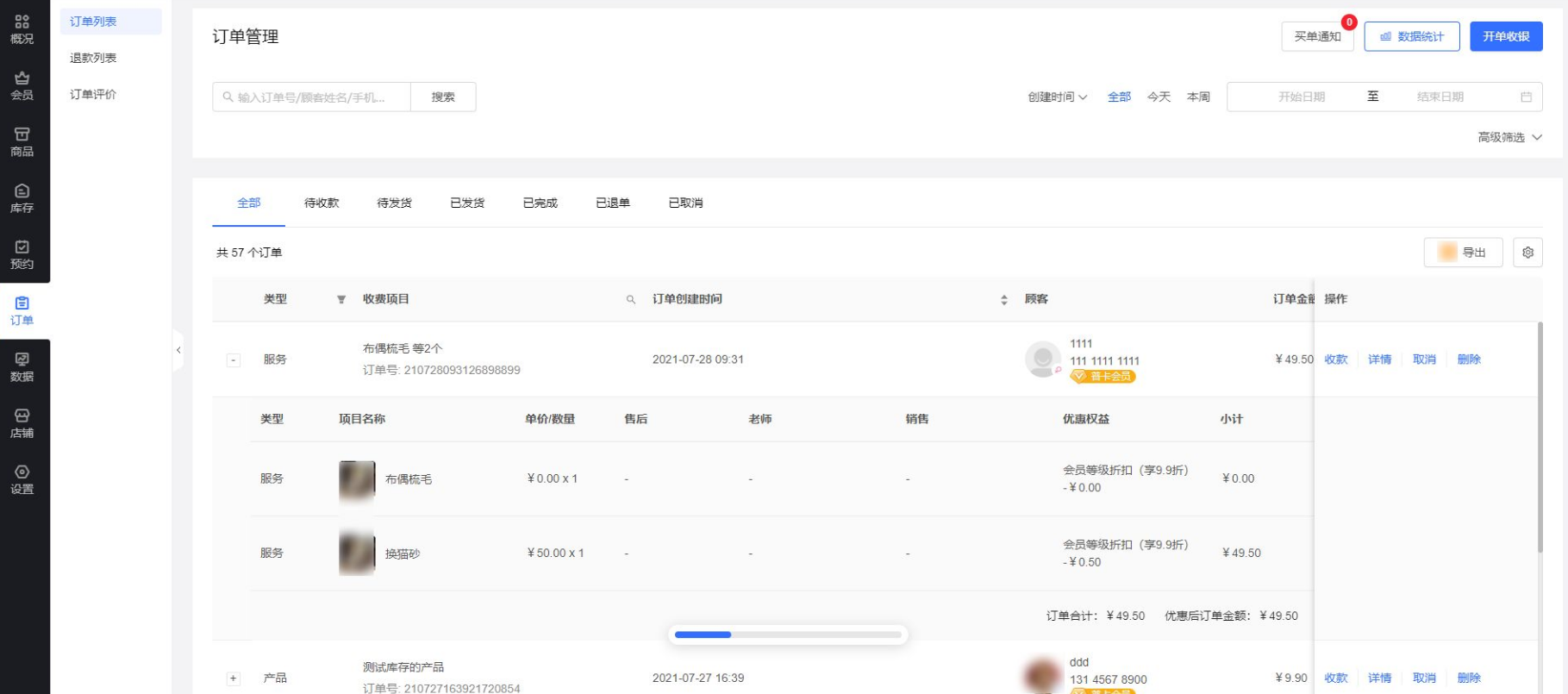Filter orders by 今天

[1159, 97]
